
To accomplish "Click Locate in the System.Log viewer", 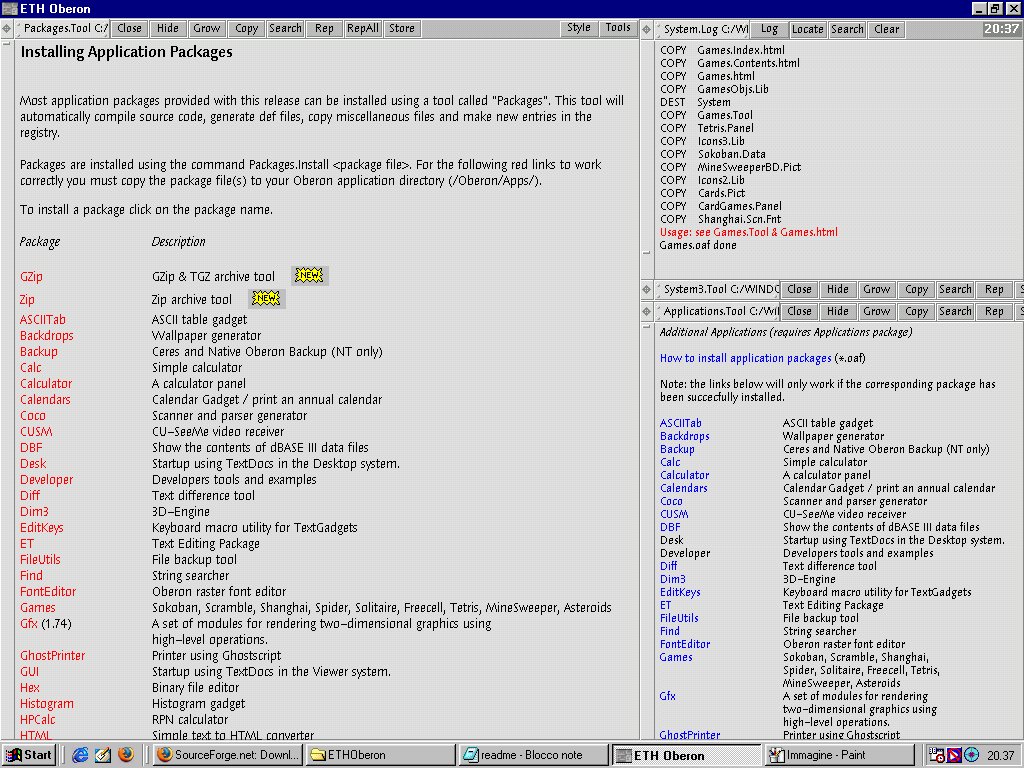I will (x=808, y=29).
